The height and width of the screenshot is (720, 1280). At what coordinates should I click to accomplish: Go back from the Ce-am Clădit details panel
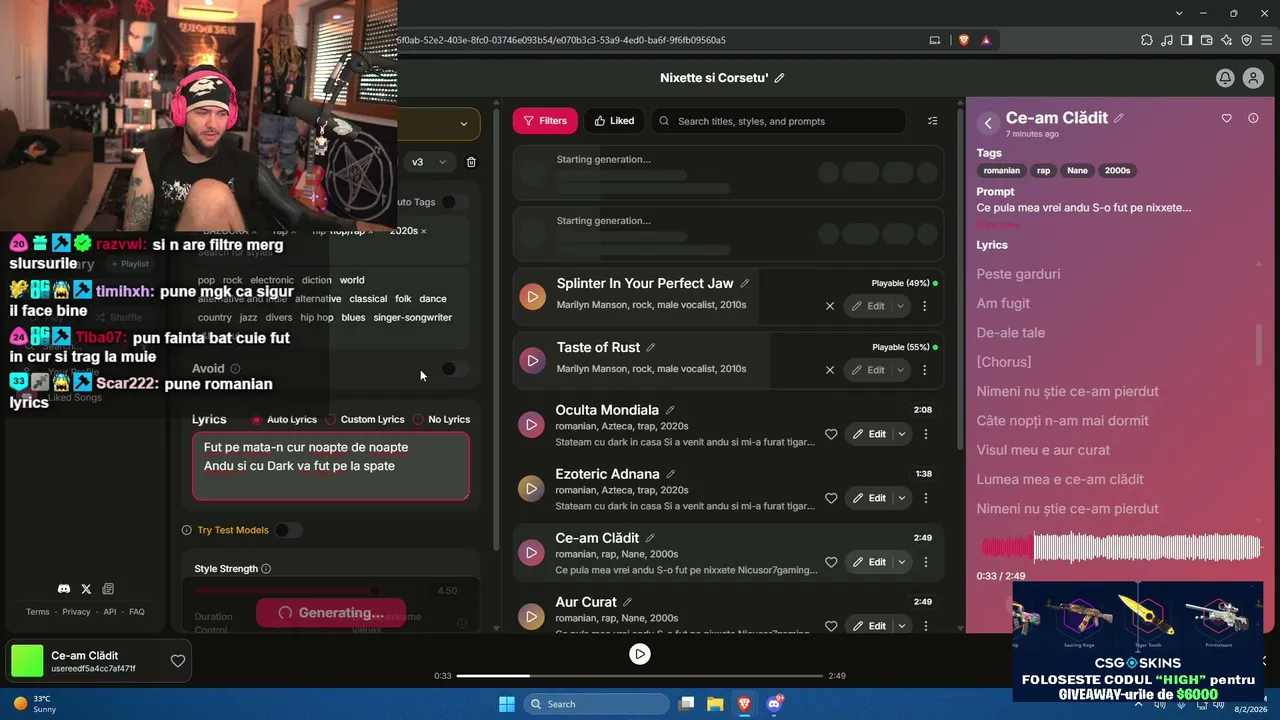point(988,123)
